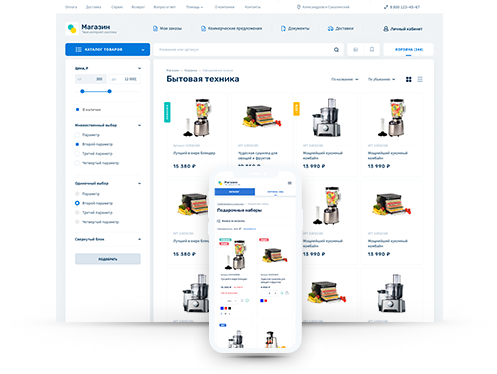
Task: Open the Личный кабинет user icon
Action: (386, 29)
